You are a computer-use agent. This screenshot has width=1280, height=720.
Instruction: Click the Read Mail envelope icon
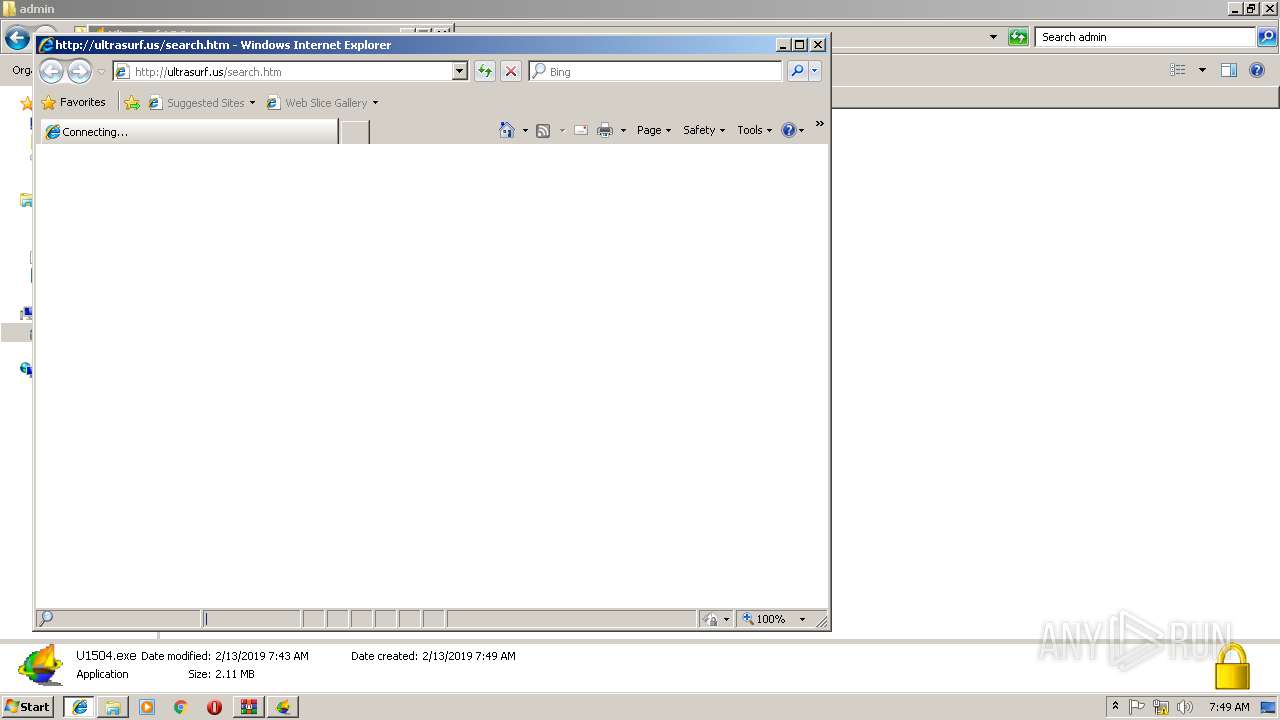point(581,130)
